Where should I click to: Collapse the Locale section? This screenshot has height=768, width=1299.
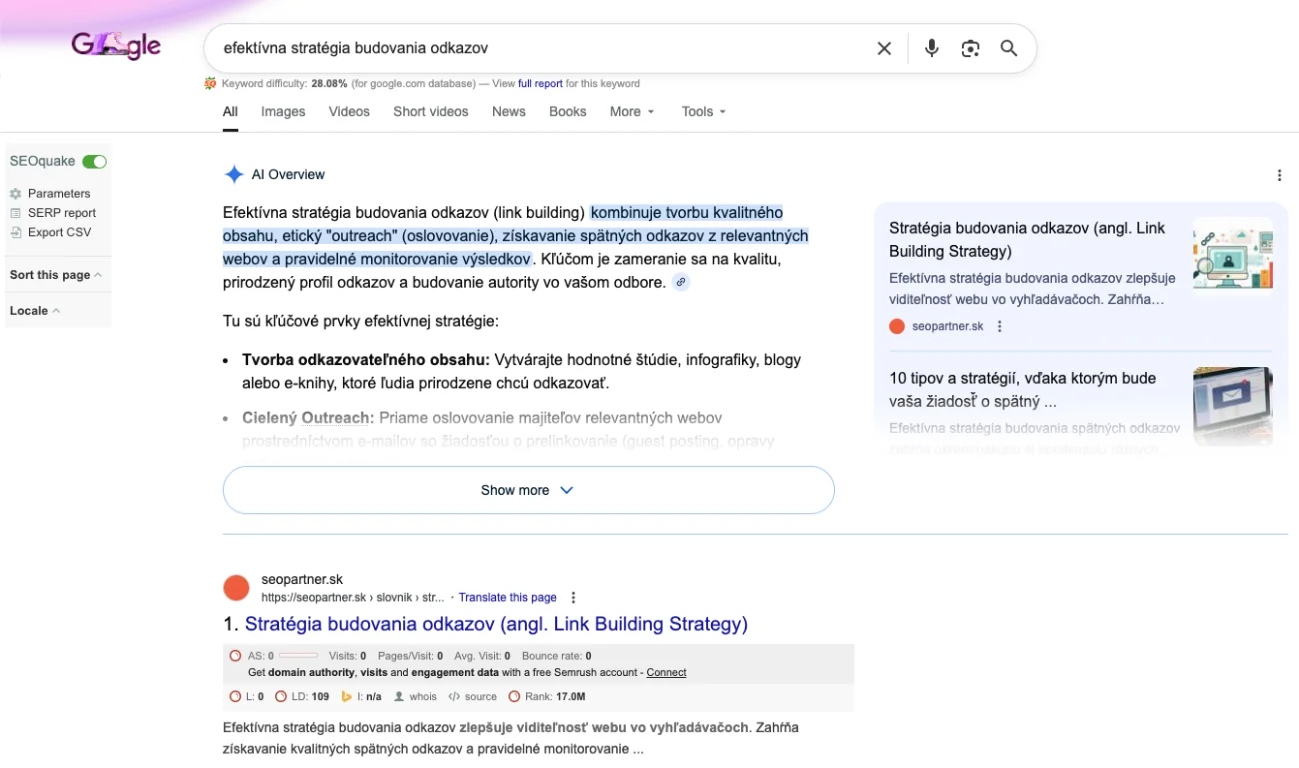point(35,311)
